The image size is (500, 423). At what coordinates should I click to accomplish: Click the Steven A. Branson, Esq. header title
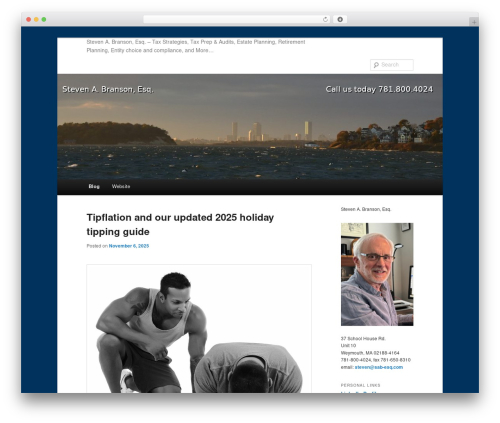click(x=108, y=89)
